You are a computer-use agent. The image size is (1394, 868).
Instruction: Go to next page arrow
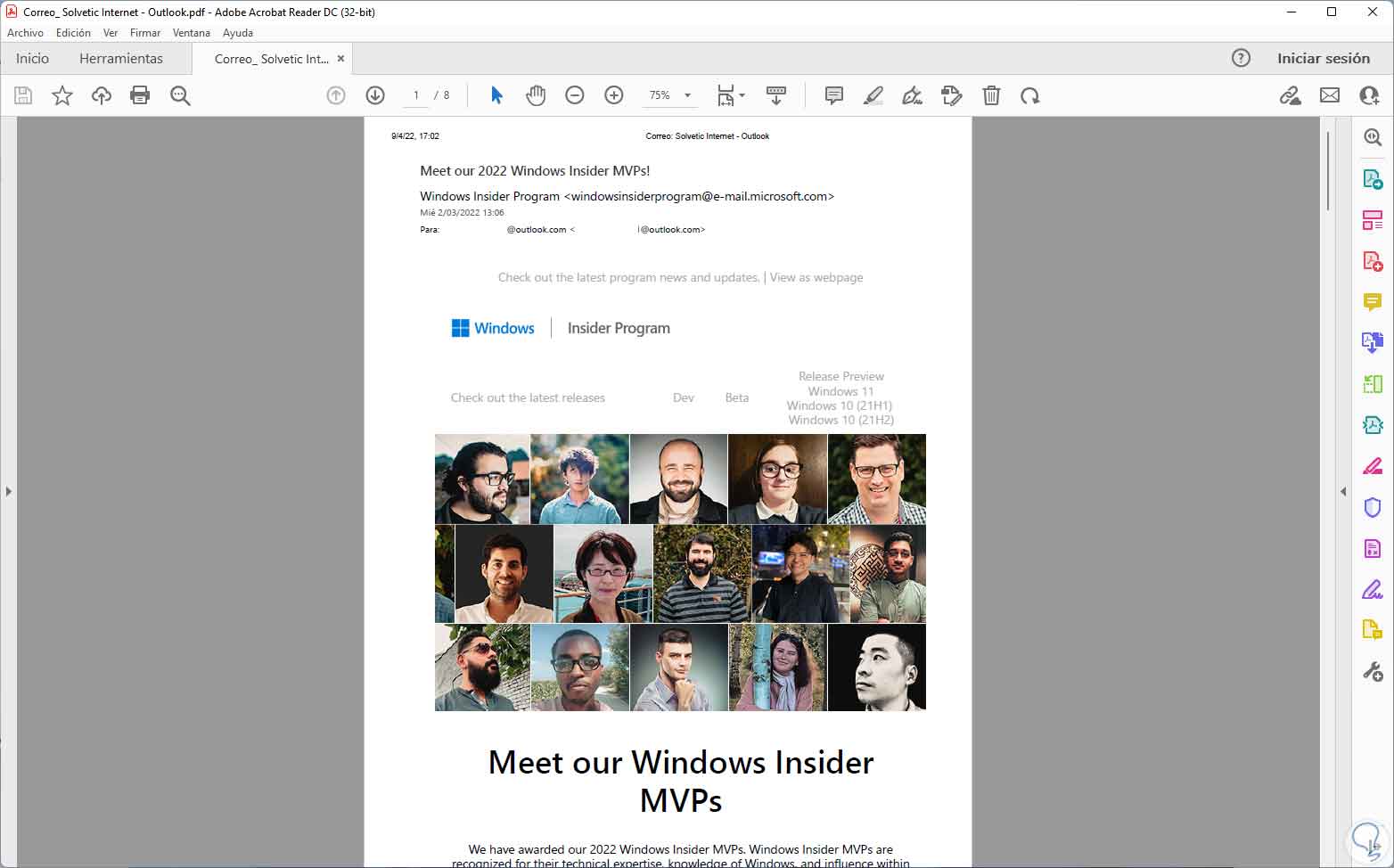[375, 95]
